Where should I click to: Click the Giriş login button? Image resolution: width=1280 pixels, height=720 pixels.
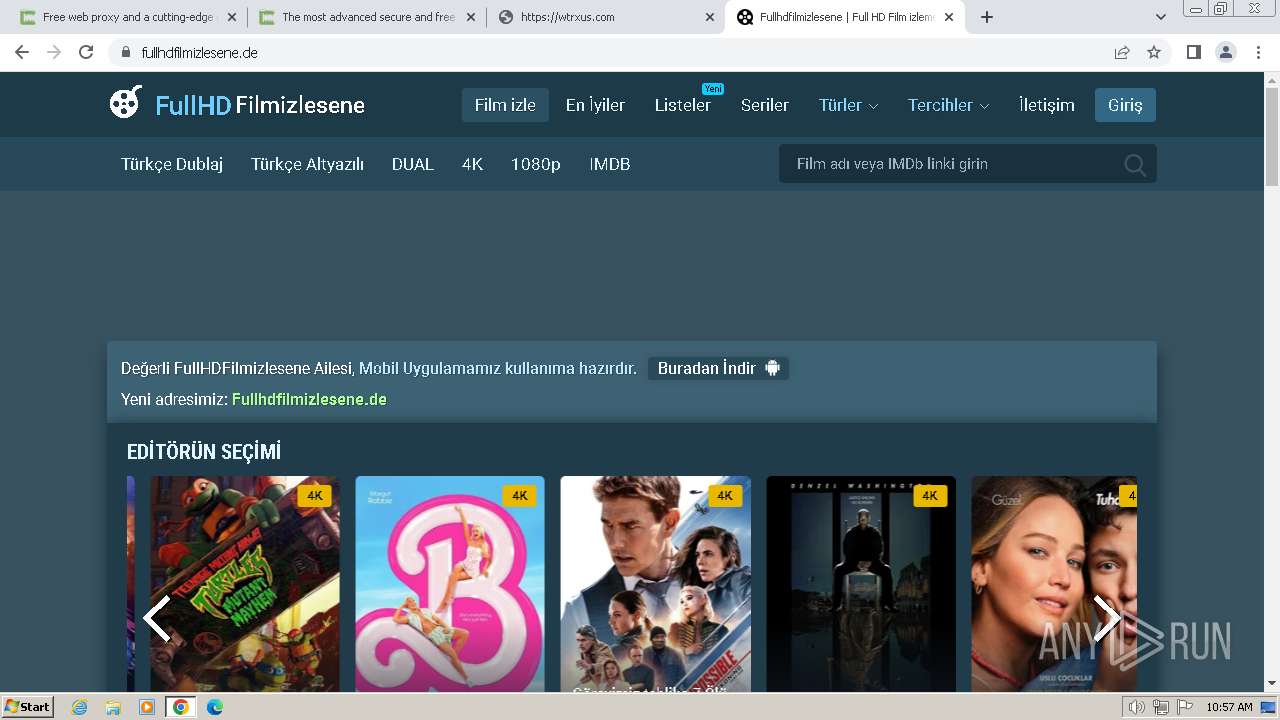pos(1125,105)
